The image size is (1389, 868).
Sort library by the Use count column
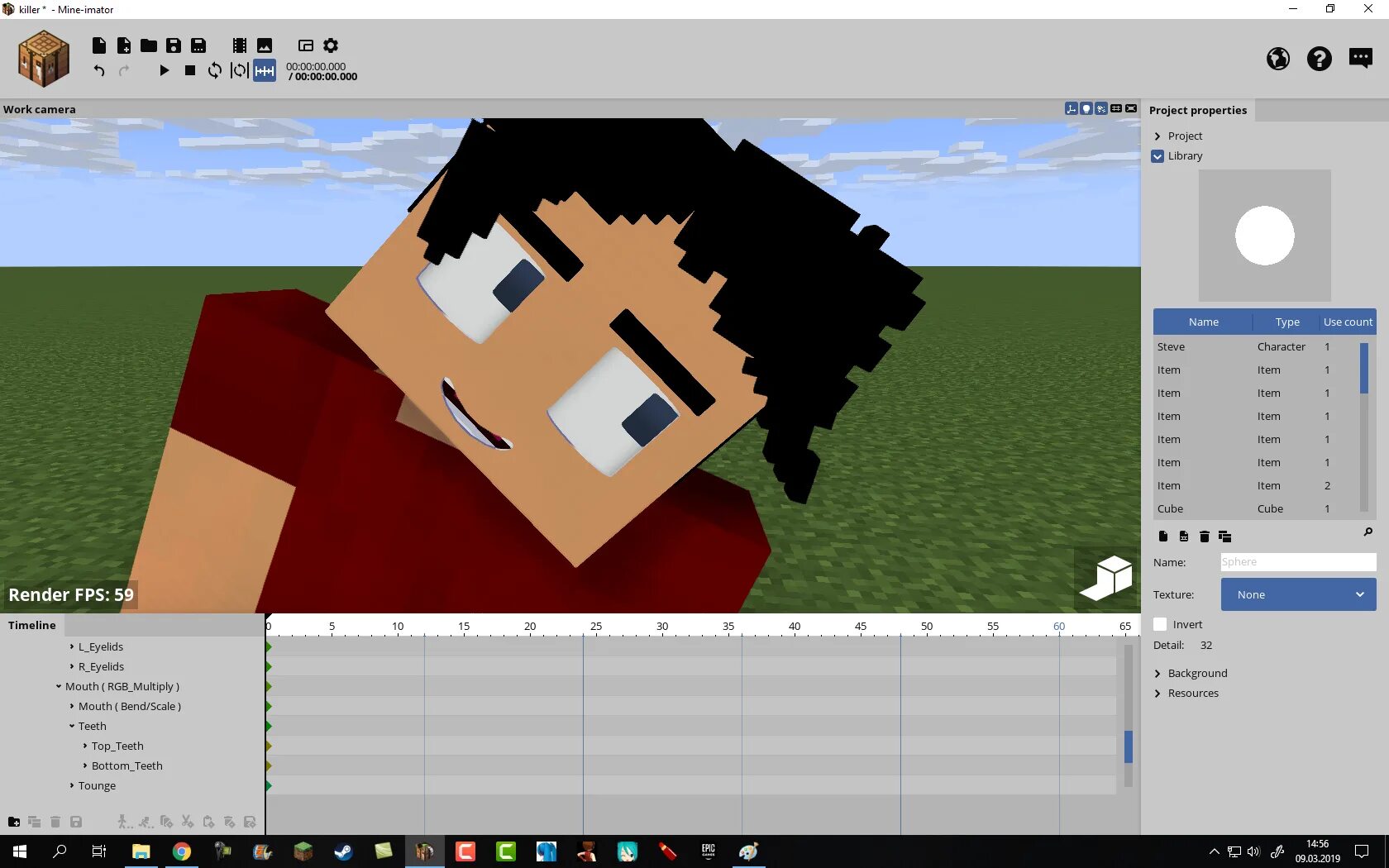[1348, 322]
